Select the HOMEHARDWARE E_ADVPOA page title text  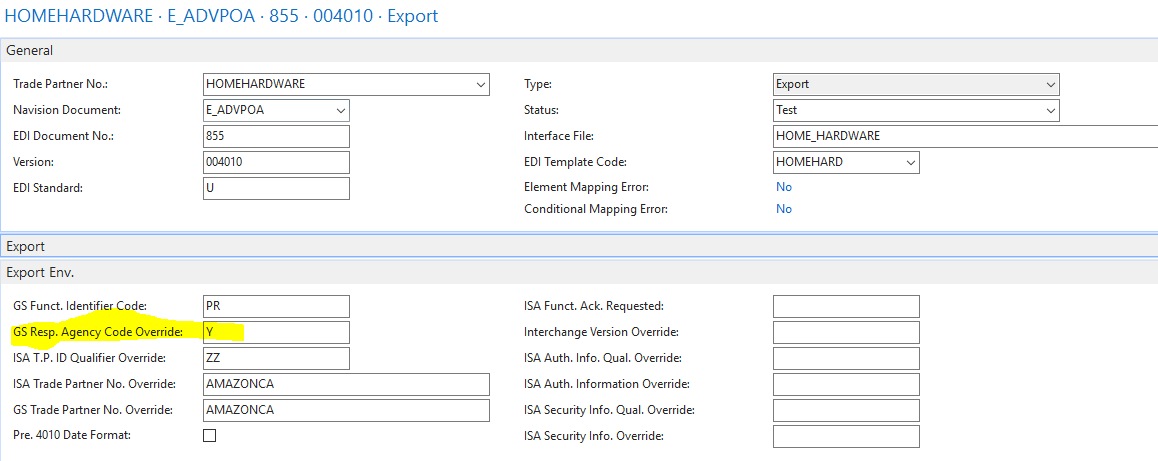[222, 16]
